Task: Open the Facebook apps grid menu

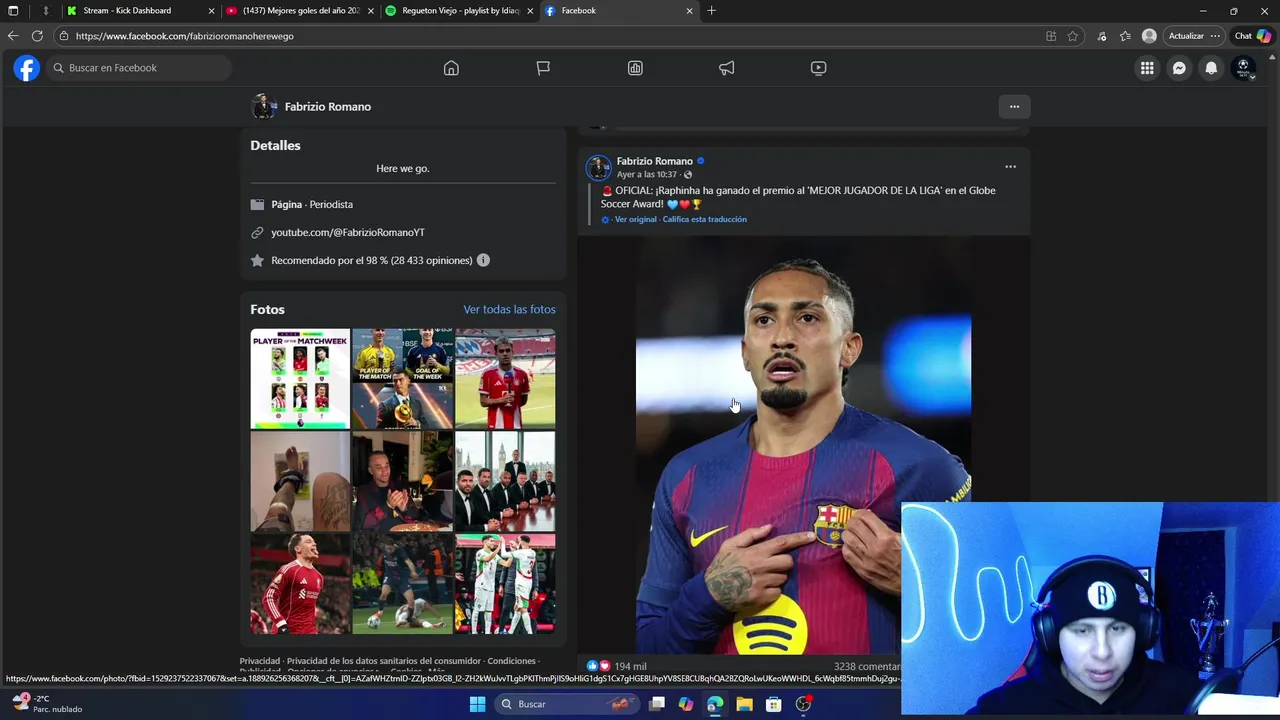Action: 1147,68
